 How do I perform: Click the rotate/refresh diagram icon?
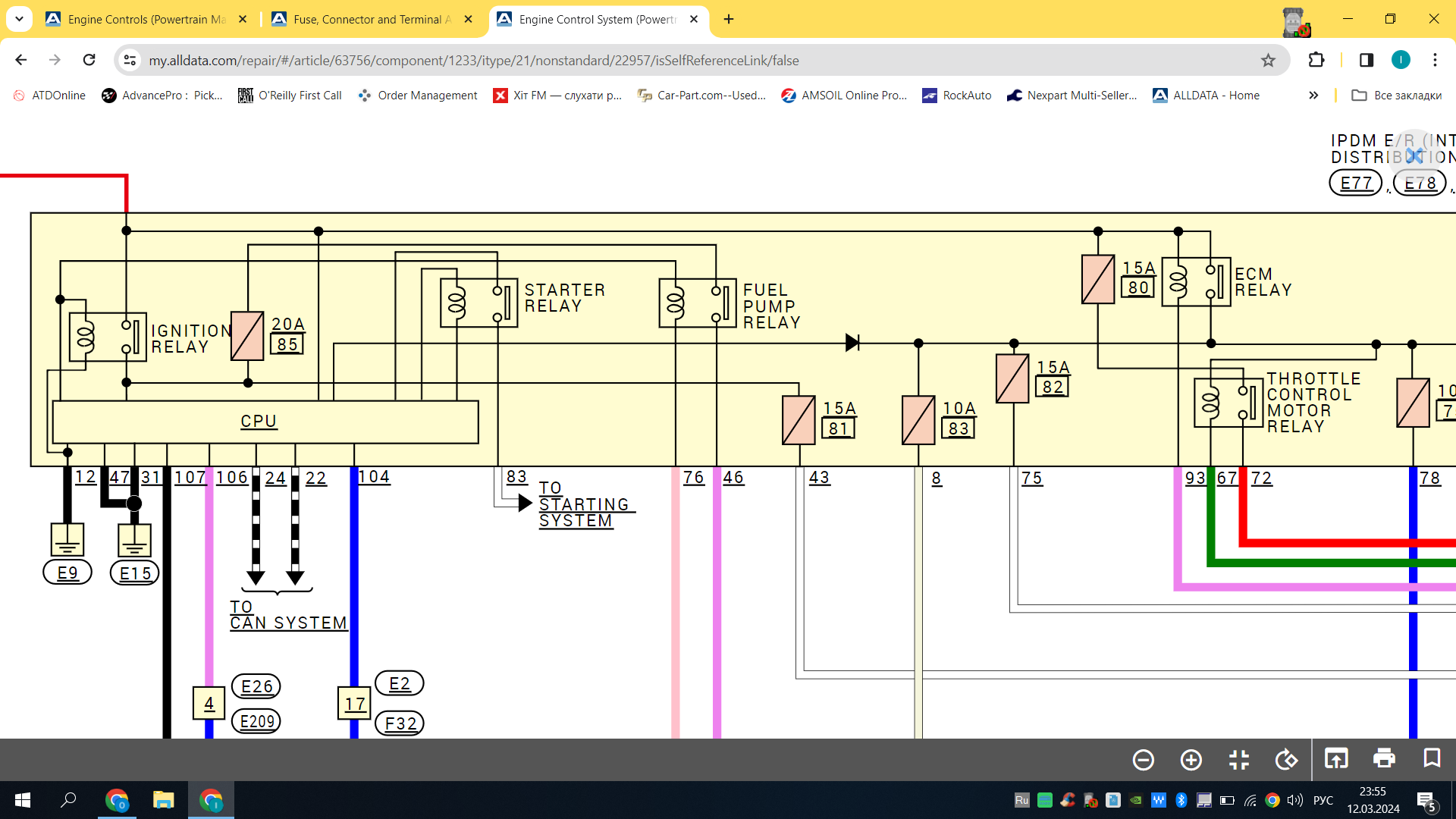click(x=1288, y=758)
